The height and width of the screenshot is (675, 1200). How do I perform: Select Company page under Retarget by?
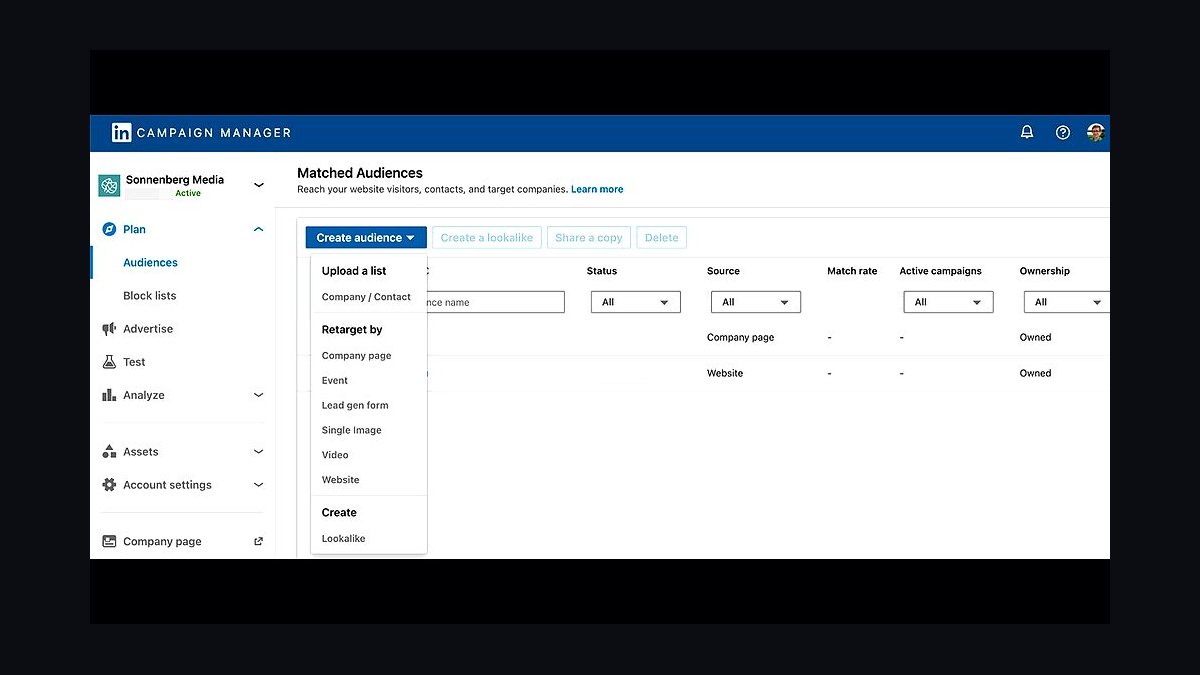[357, 356]
